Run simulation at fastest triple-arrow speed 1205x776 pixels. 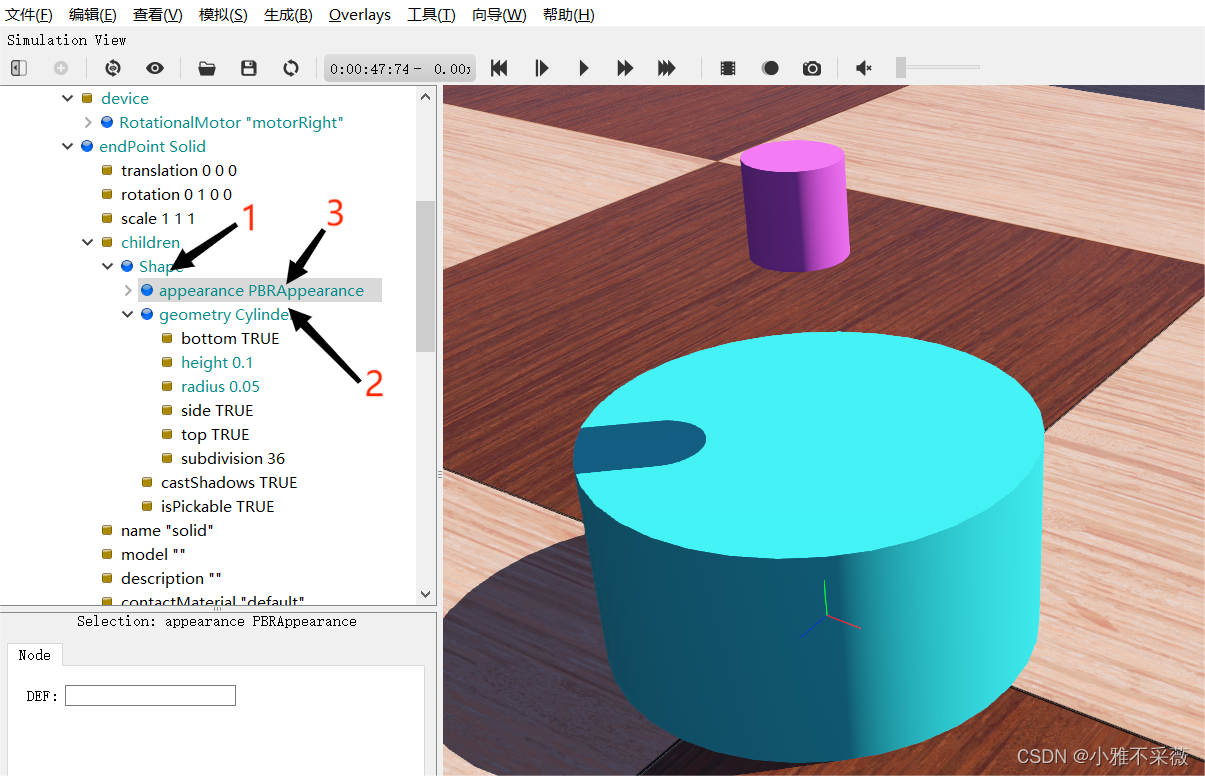[667, 68]
